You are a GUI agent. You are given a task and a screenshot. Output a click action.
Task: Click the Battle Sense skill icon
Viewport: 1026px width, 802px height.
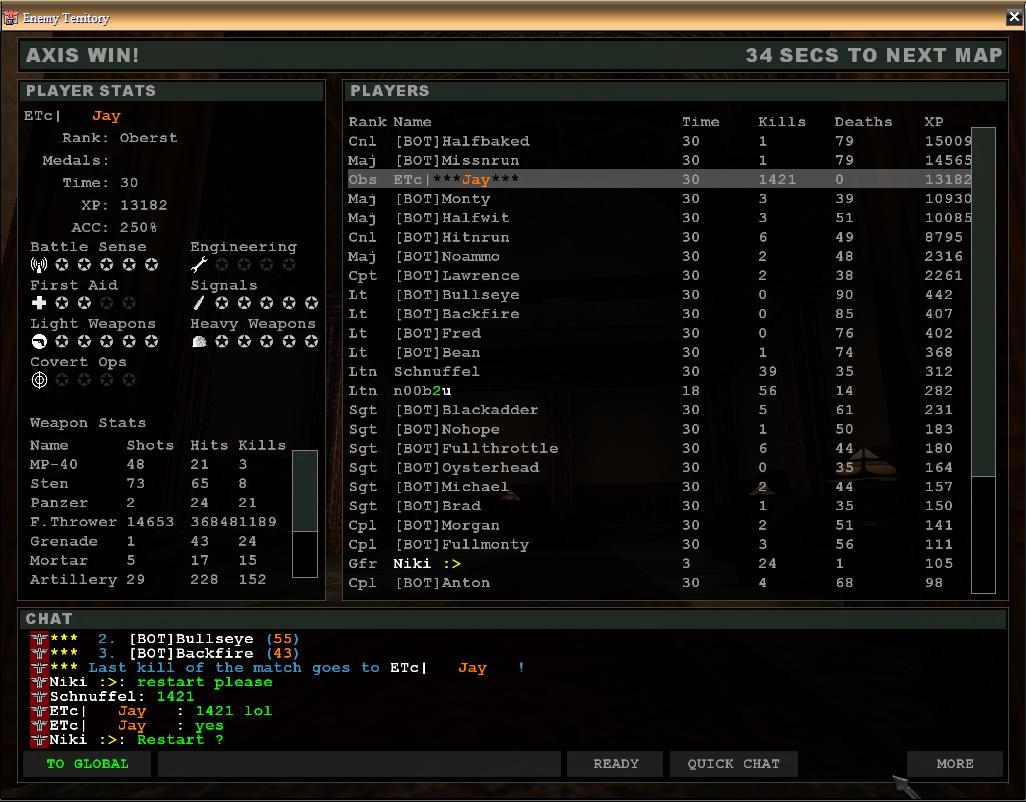(39, 265)
